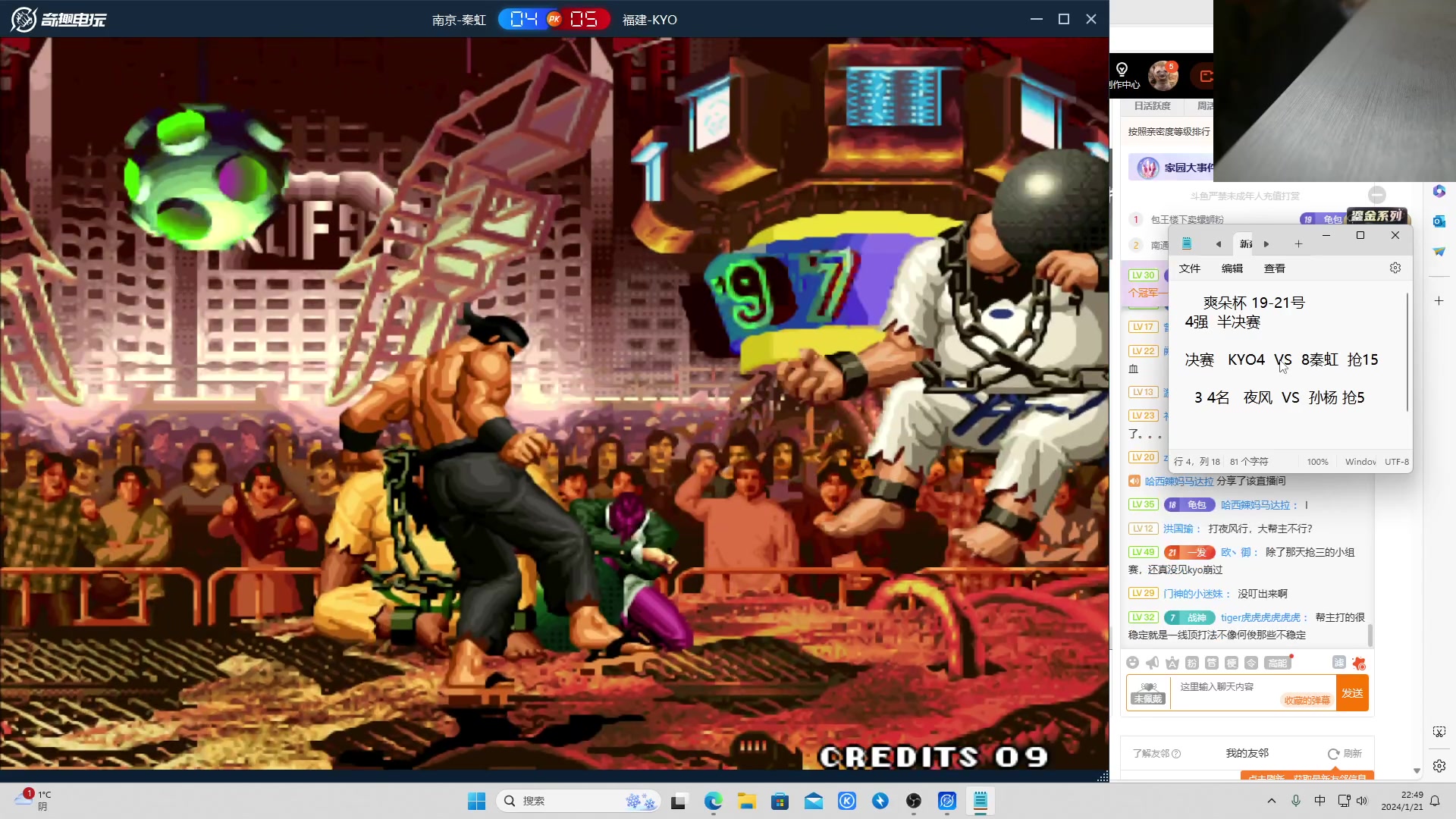
Task: Open the Windows Start menu
Action: (477, 801)
